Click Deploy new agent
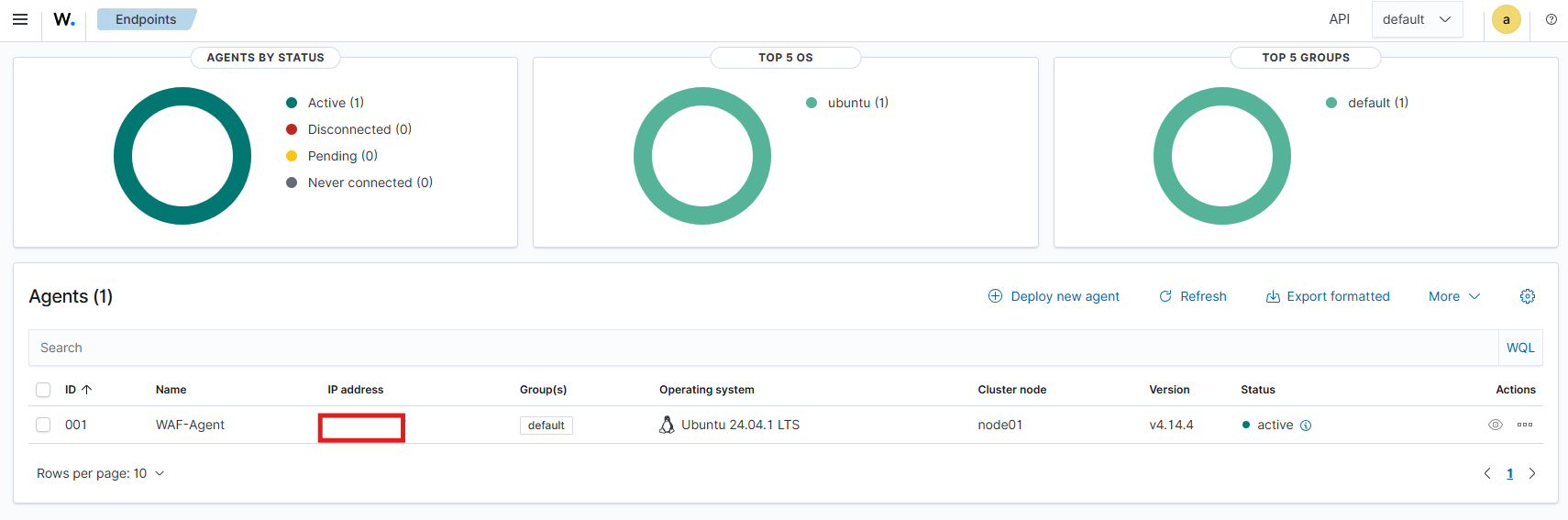The width and height of the screenshot is (1568, 520). (x=1054, y=296)
